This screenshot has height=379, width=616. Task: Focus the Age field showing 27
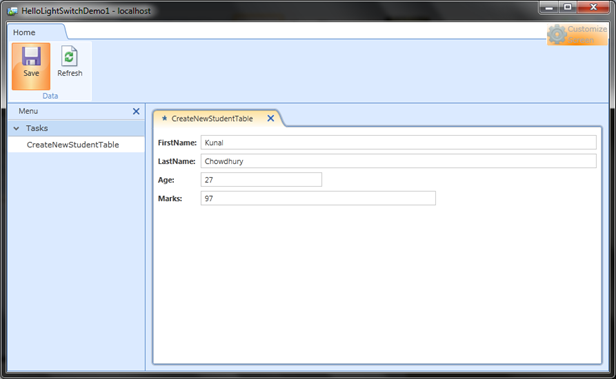[x=261, y=179]
